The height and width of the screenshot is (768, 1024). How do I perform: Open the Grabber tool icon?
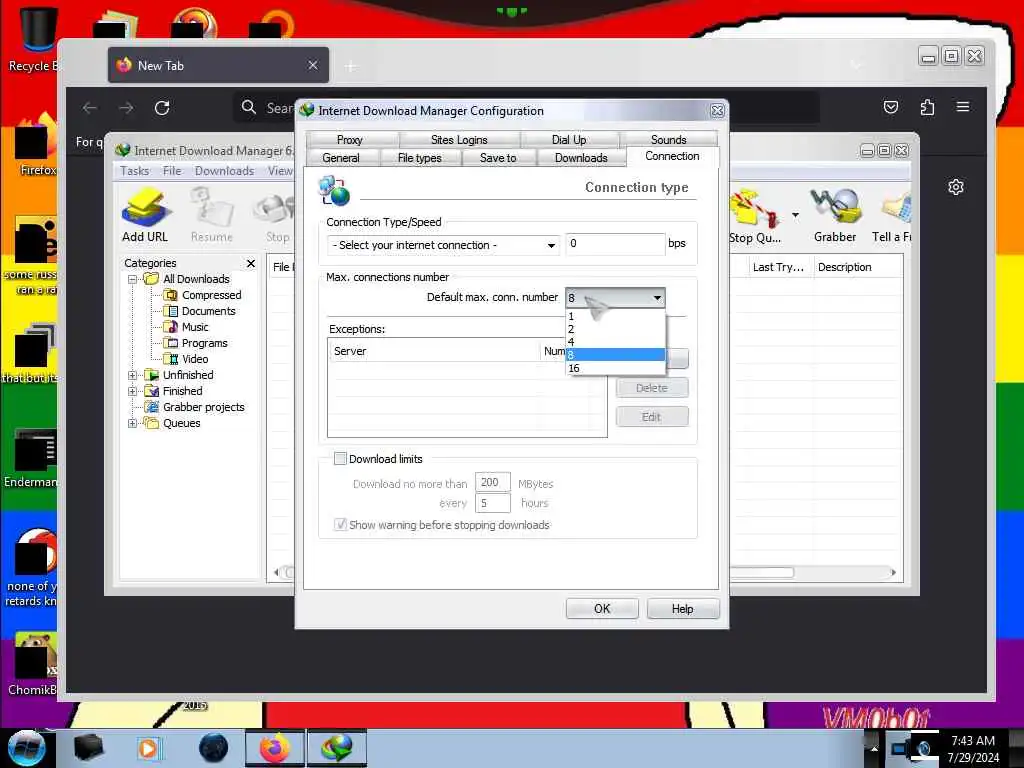835,215
